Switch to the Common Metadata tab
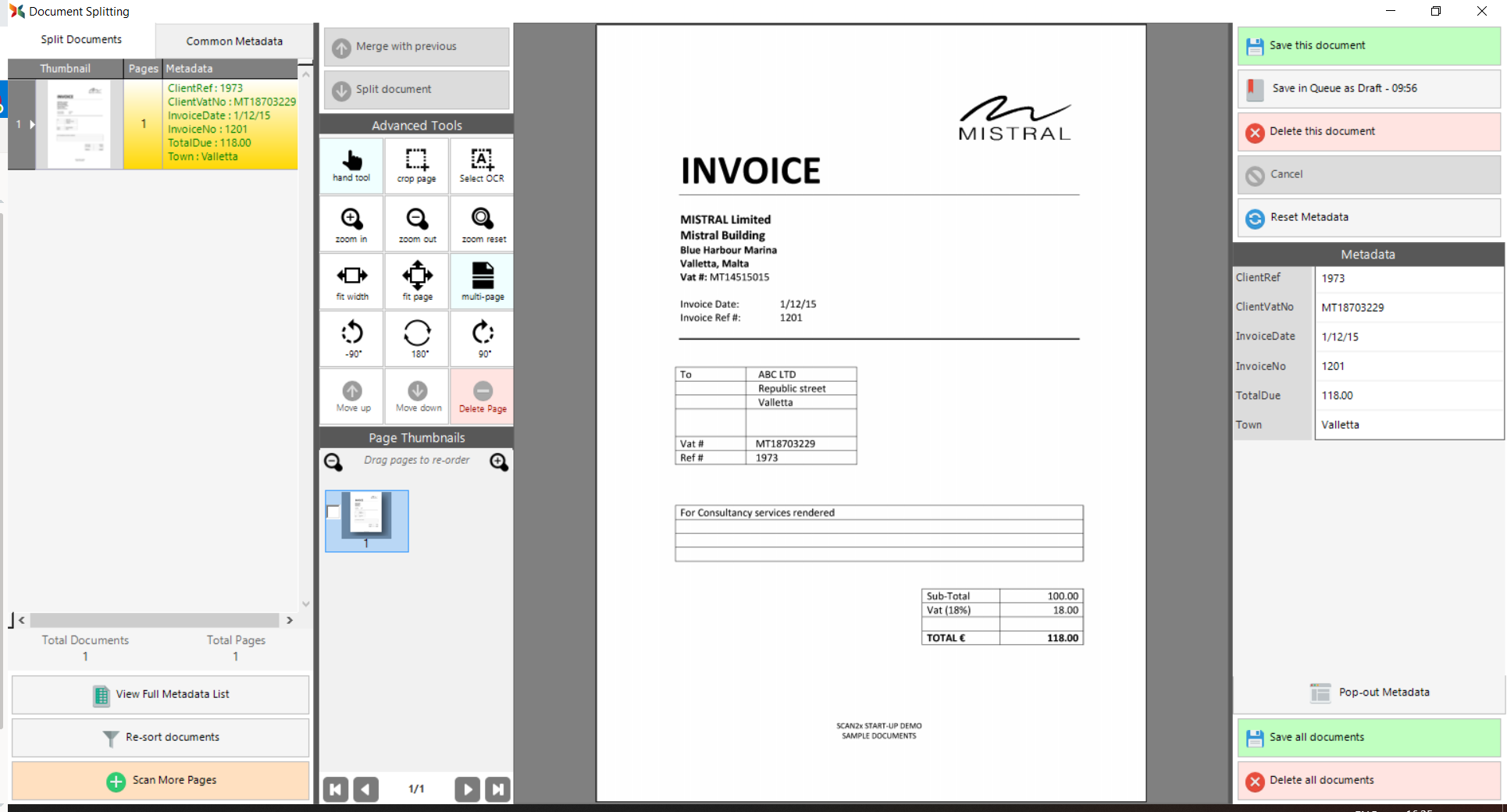 click(x=234, y=41)
